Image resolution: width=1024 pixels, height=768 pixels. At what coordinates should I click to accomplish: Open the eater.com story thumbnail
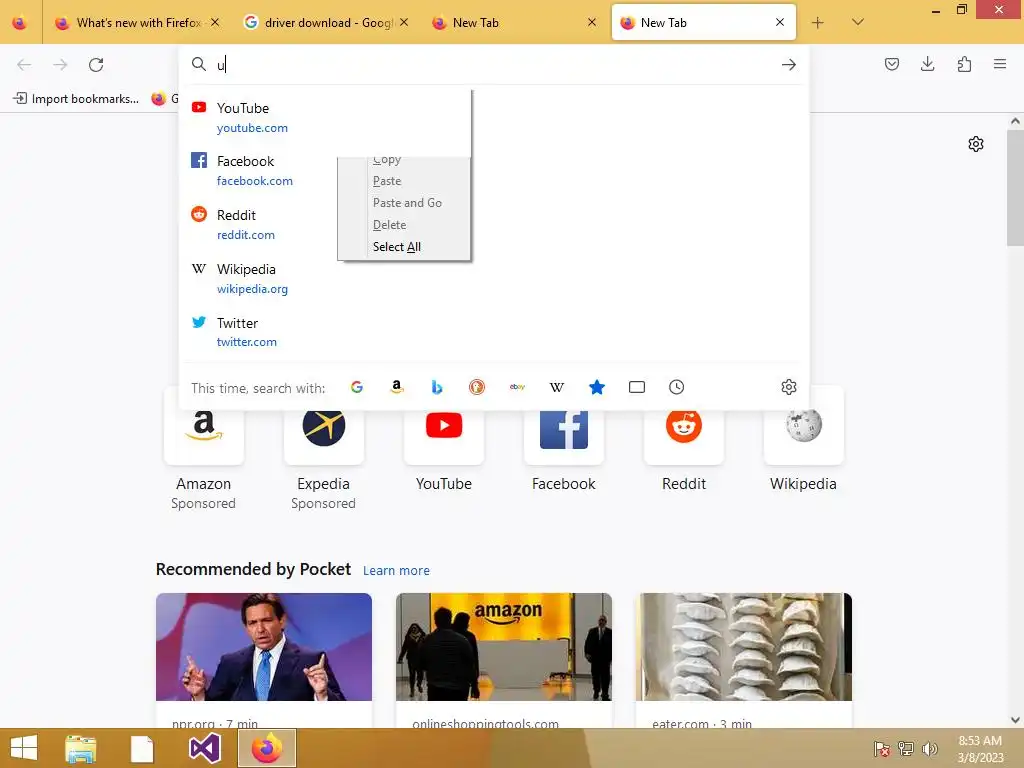click(x=744, y=647)
